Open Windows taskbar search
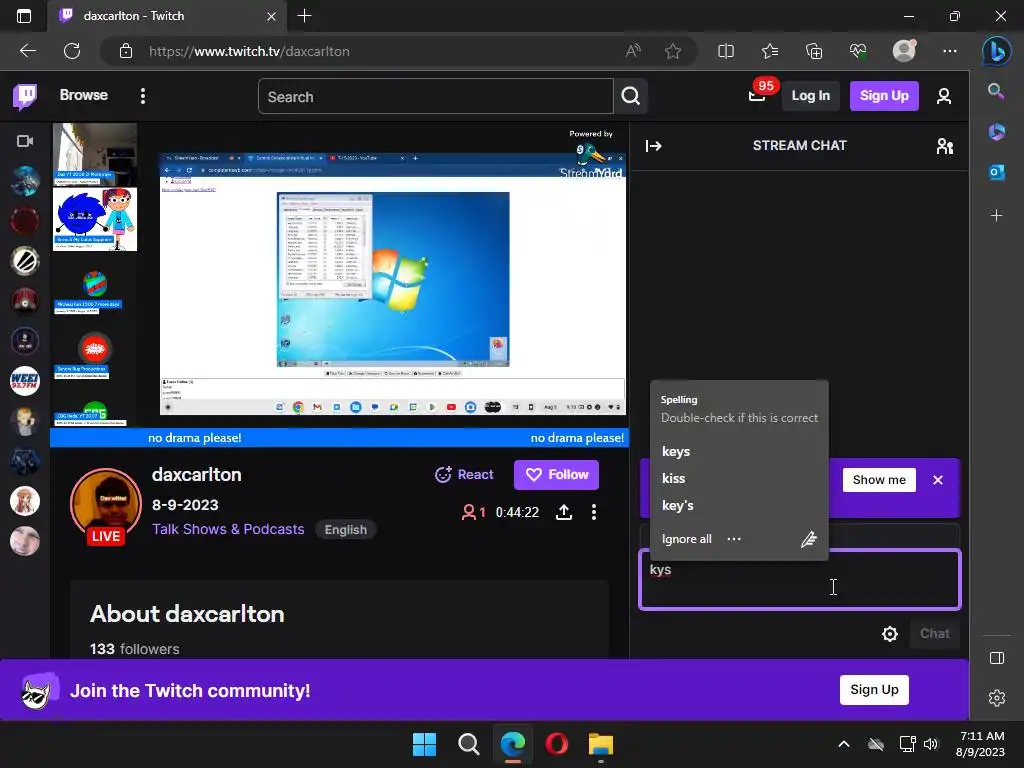 pos(468,744)
